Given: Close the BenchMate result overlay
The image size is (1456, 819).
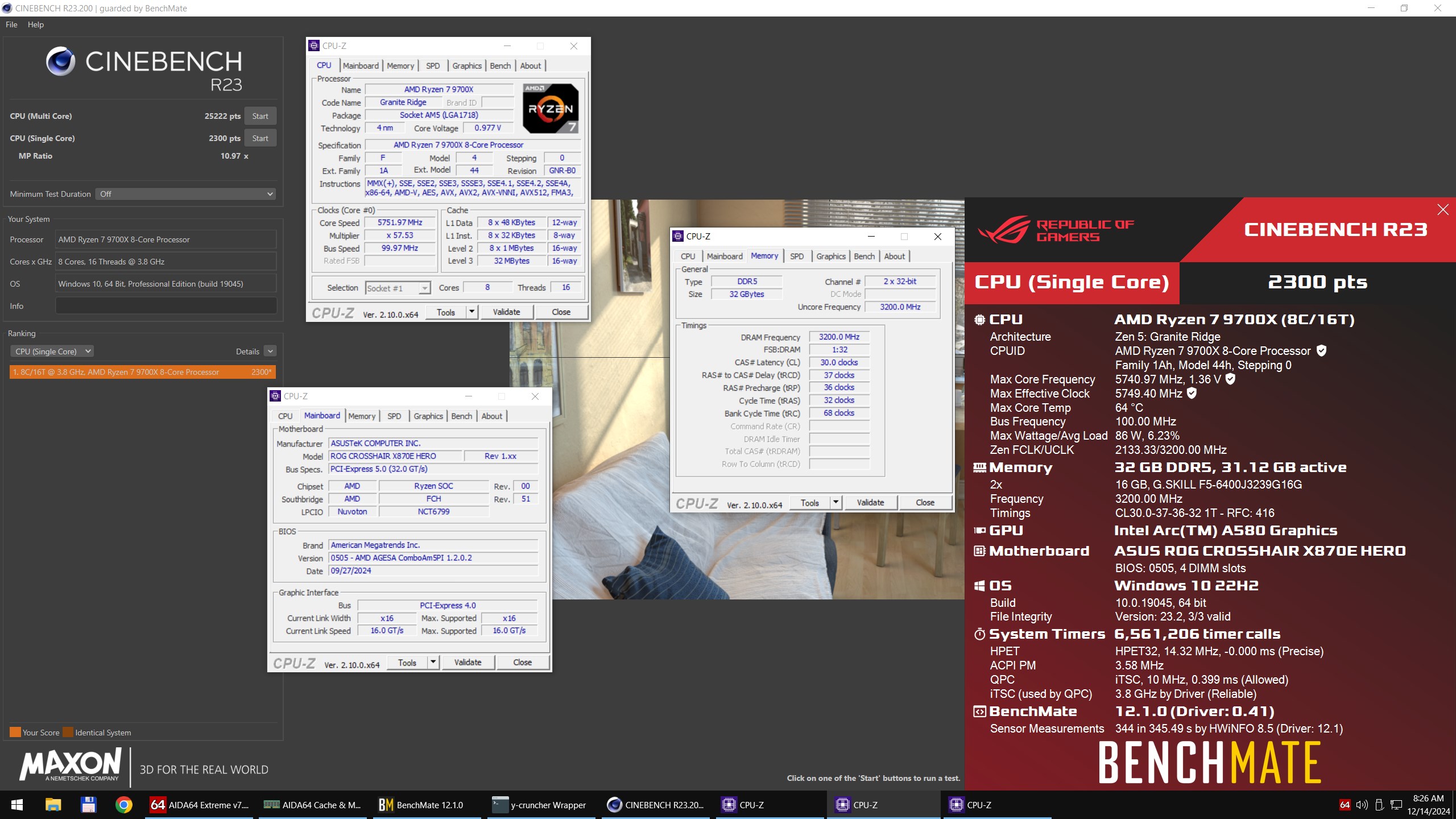Looking at the screenshot, I should pyautogui.click(x=1443, y=210).
